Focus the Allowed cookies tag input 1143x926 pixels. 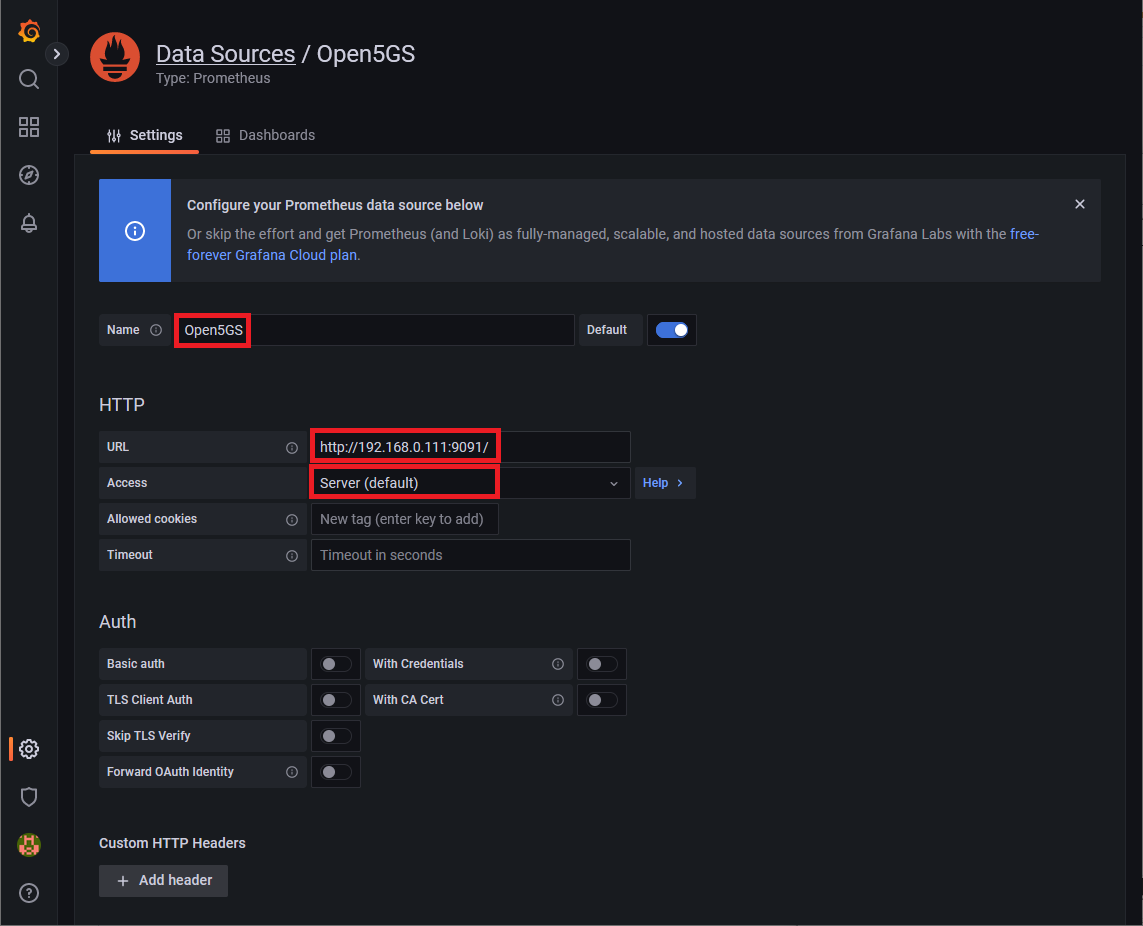pyautogui.click(x=405, y=519)
